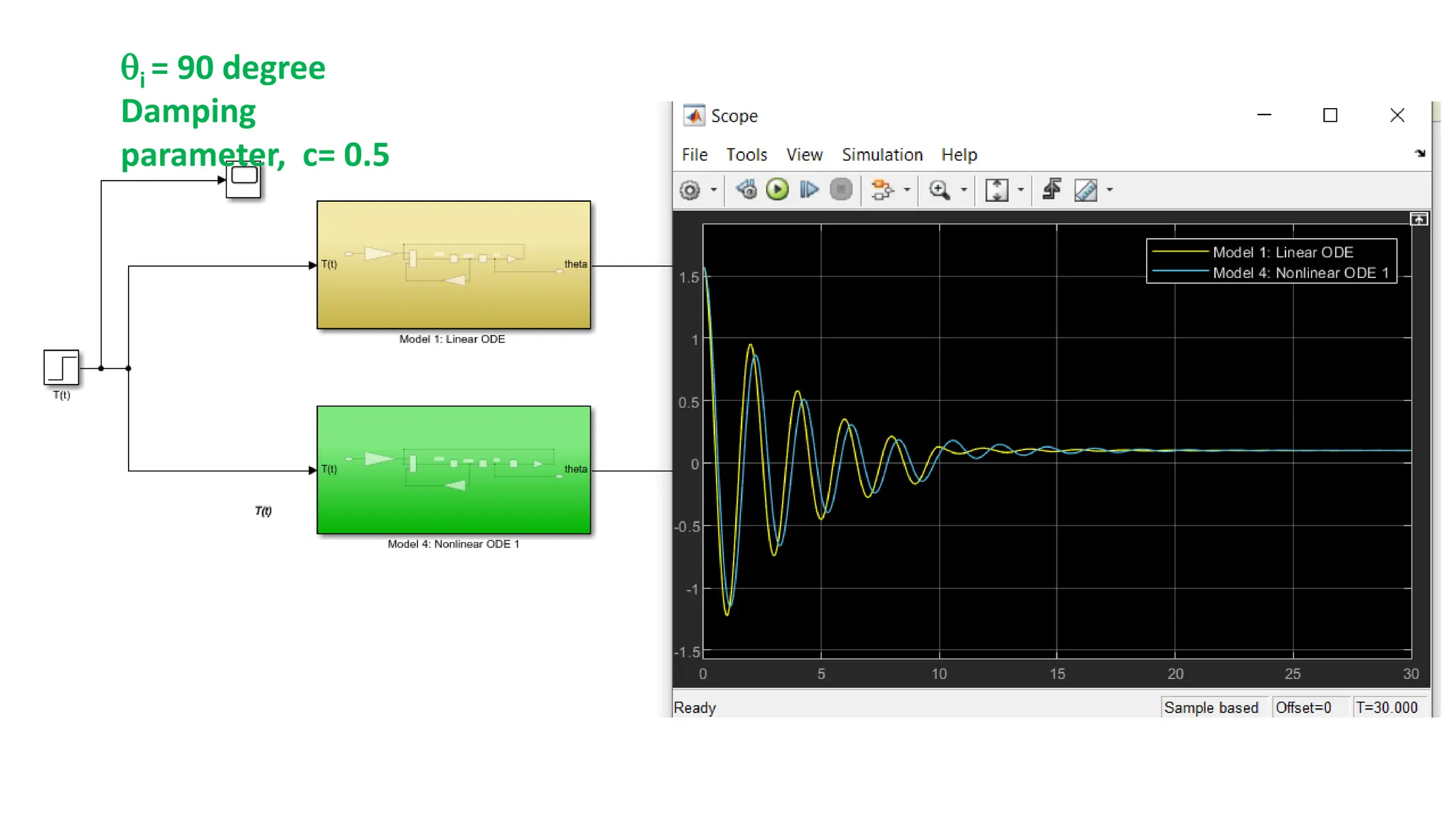Expand the axis scaling dropdown arrow
The width and height of the screenshot is (1456, 819).
click(x=1020, y=190)
